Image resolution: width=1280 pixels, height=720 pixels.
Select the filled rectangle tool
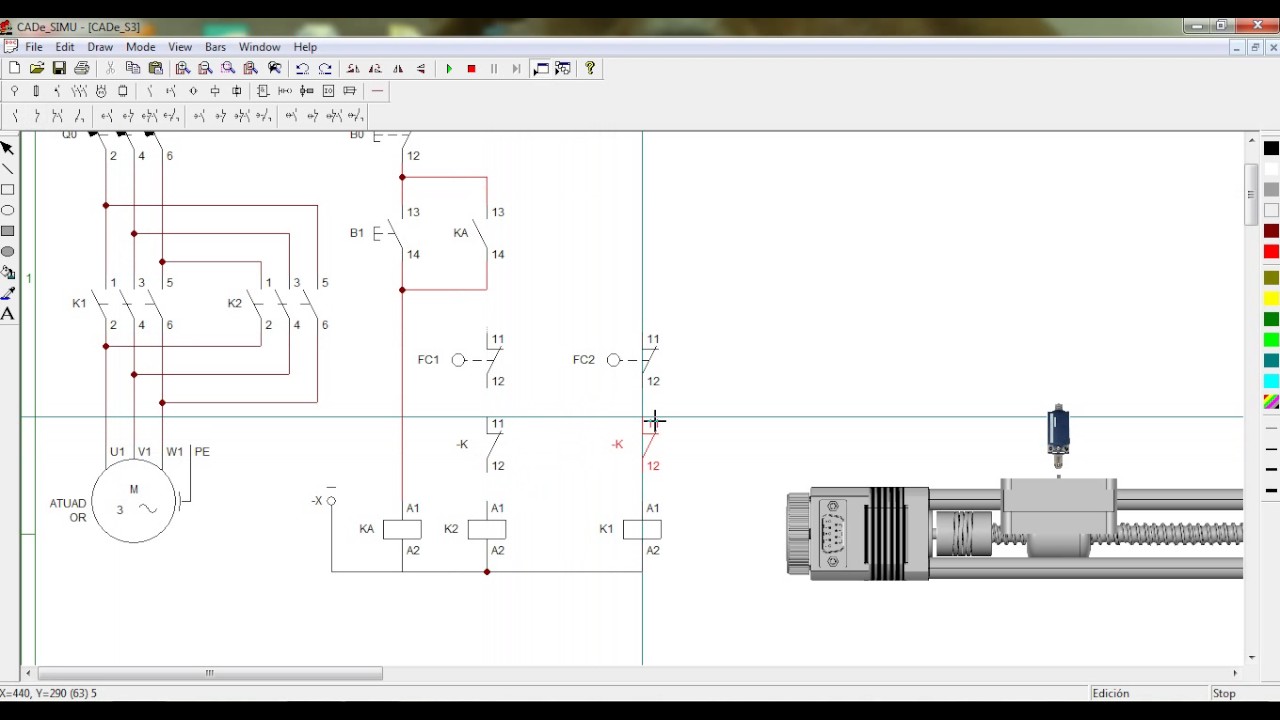7,231
